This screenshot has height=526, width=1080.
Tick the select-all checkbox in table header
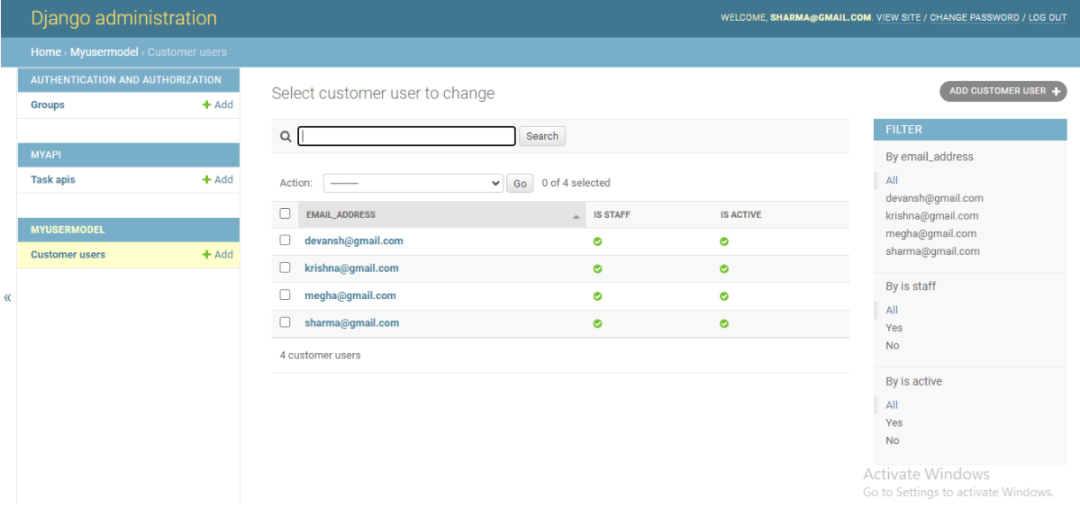(x=284, y=213)
